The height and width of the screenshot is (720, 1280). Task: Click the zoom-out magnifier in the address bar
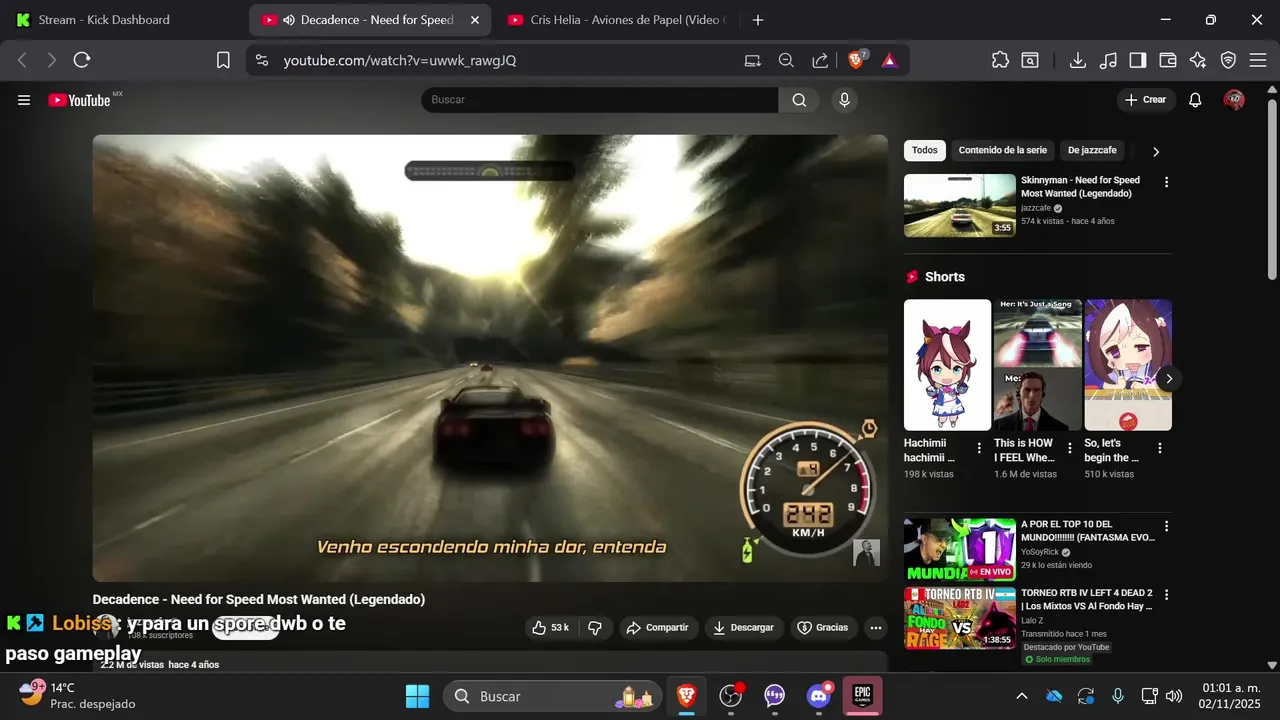click(786, 60)
